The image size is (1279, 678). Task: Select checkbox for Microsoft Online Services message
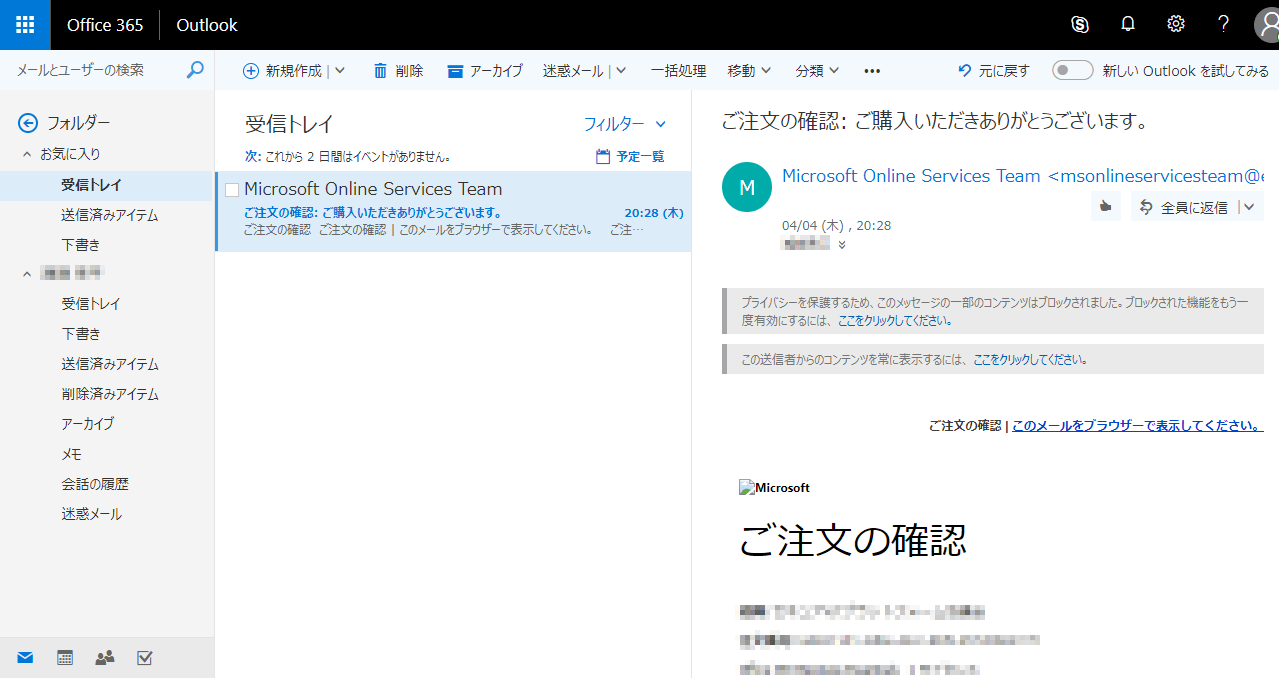[x=232, y=190]
